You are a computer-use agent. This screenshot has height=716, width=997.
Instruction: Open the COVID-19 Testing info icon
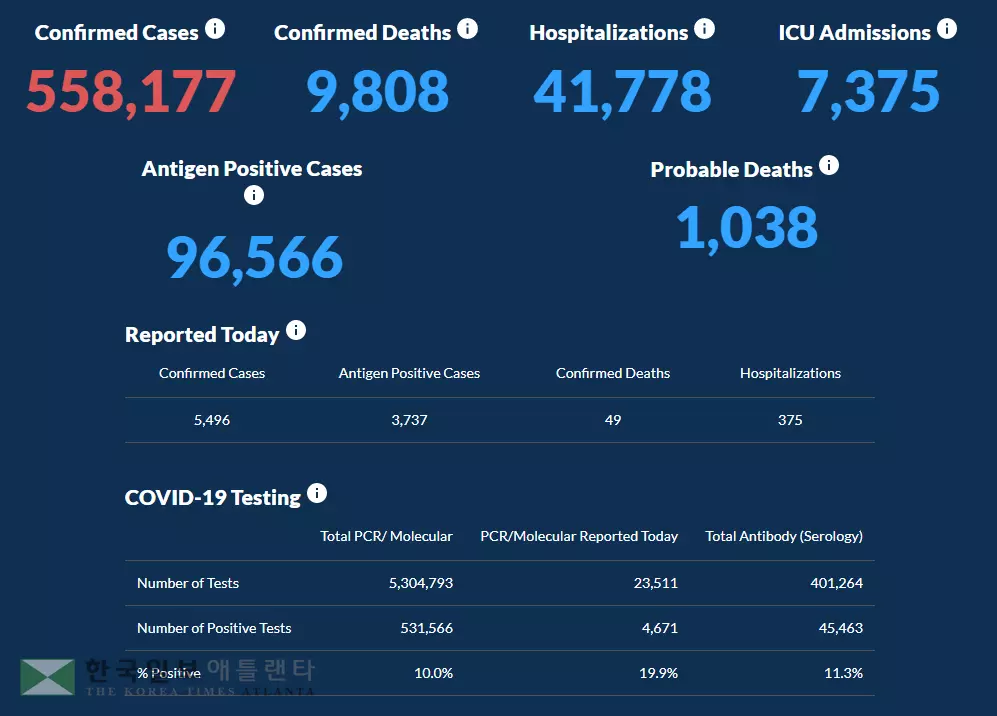(x=317, y=494)
